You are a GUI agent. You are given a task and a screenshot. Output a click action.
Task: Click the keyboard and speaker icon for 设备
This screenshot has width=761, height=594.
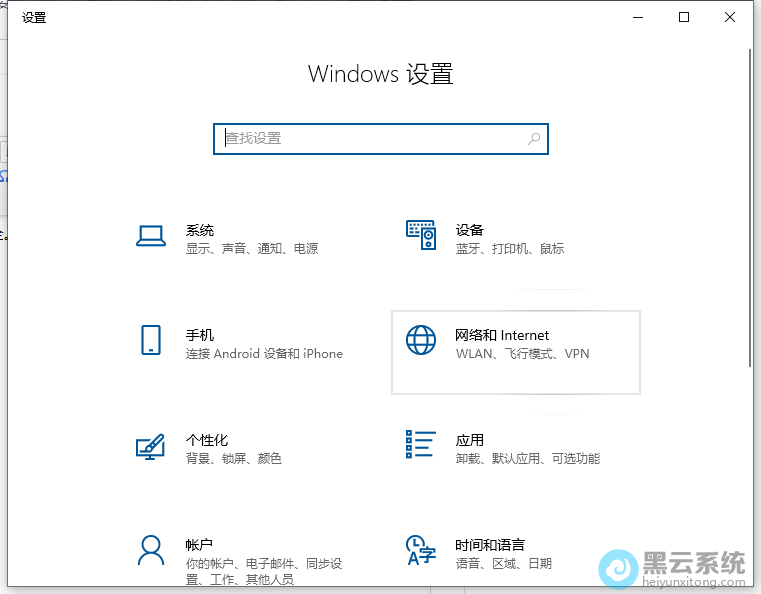[x=421, y=236]
